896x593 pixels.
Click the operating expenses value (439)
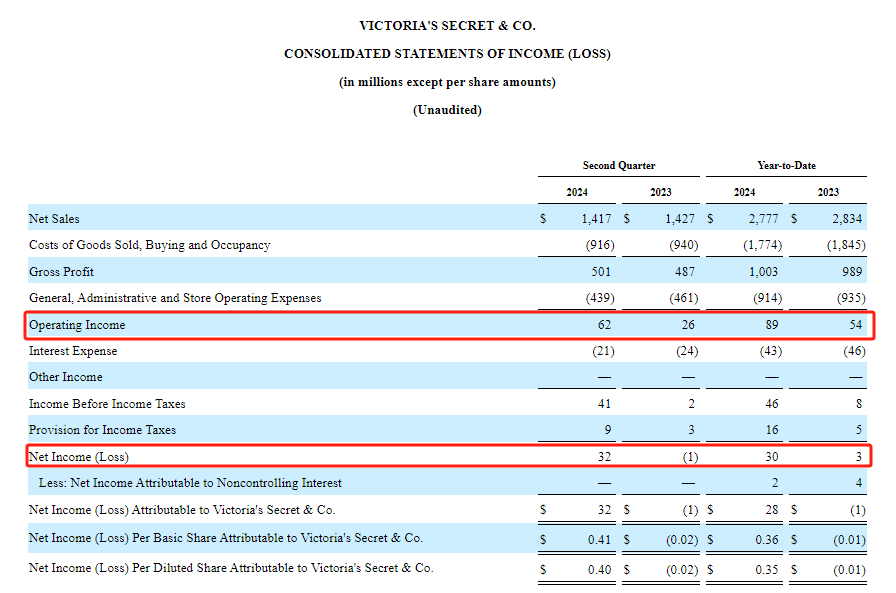click(x=600, y=298)
